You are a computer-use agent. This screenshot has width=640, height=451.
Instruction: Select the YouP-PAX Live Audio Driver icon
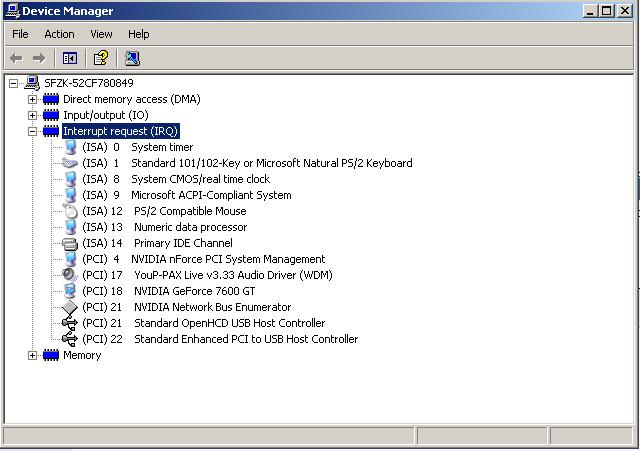pyautogui.click(x=70, y=275)
